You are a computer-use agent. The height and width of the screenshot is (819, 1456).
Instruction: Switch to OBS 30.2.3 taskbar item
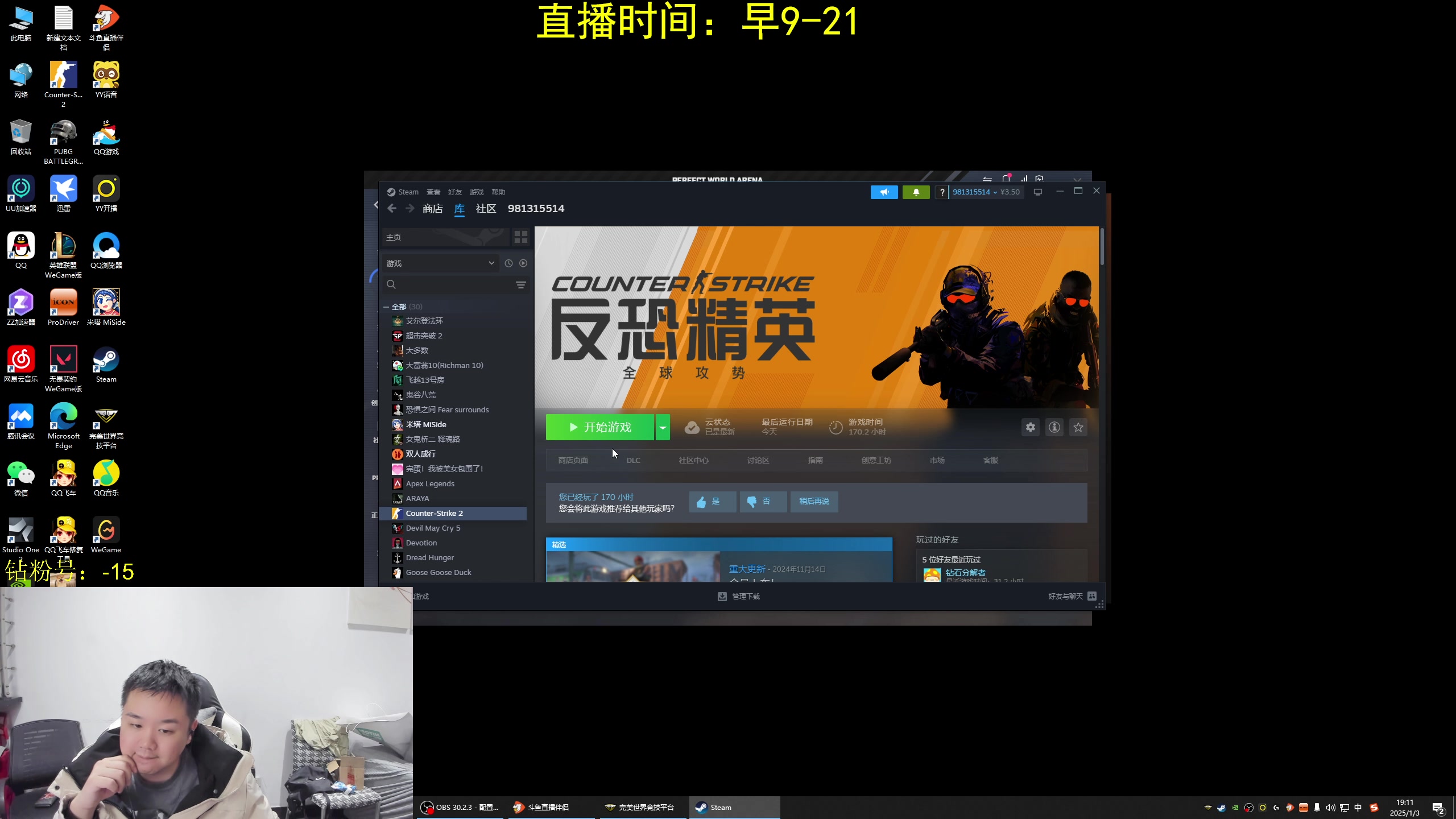point(460,807)
